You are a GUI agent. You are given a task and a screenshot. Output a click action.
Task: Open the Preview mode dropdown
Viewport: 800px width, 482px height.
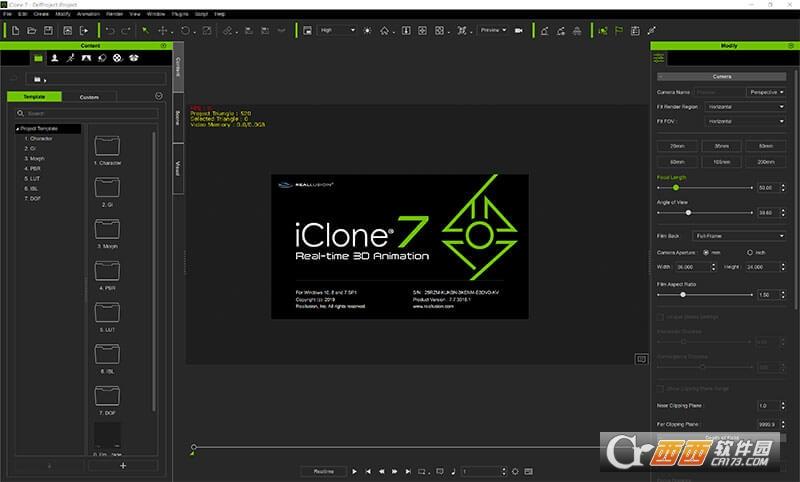[493, 31]
